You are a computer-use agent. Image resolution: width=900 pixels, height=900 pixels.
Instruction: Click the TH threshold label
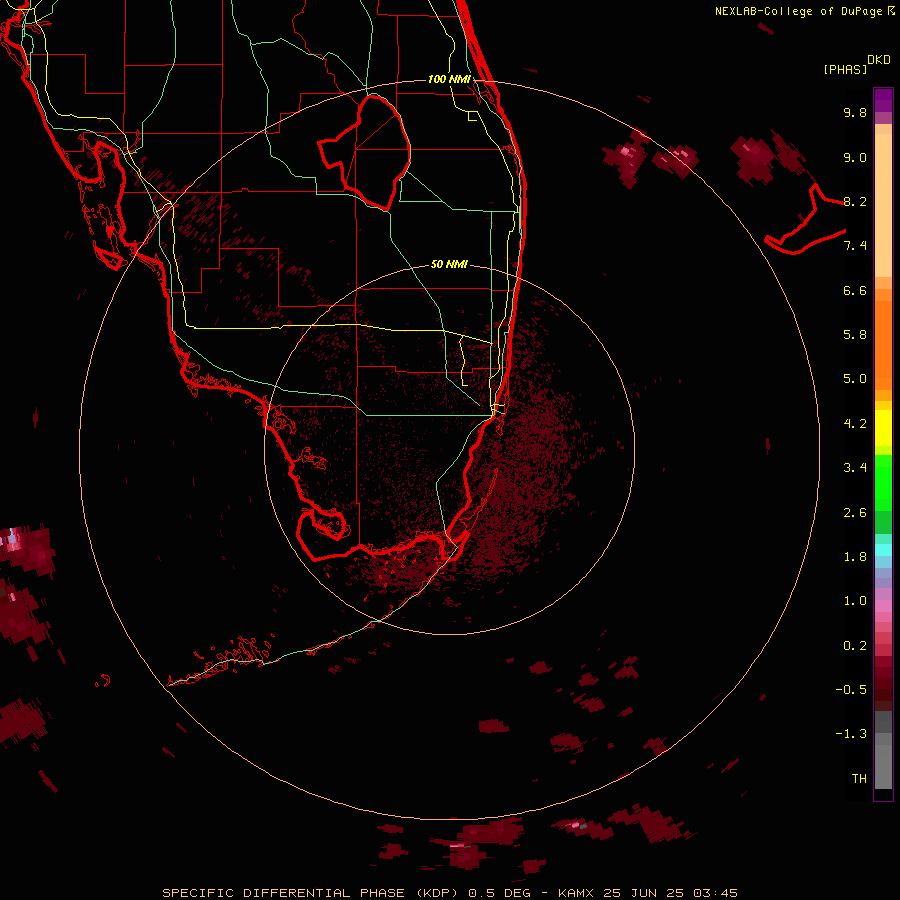coord(859,779)
